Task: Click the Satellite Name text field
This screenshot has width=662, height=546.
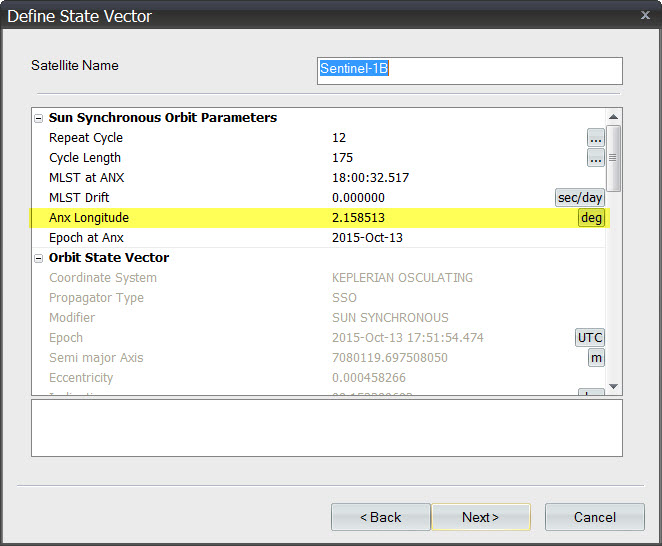Action: (x=469, y=70)
